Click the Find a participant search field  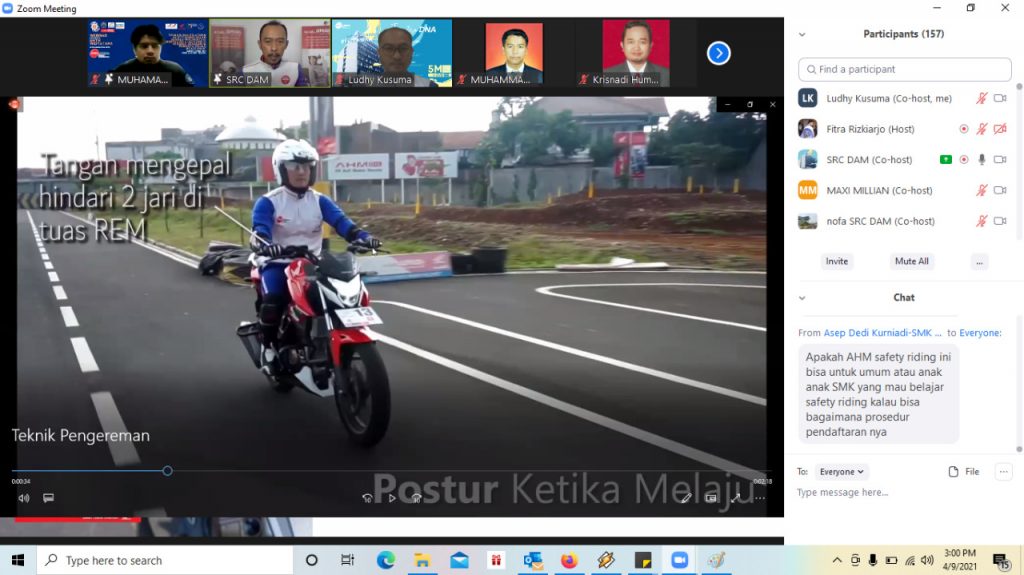[905, 69]
